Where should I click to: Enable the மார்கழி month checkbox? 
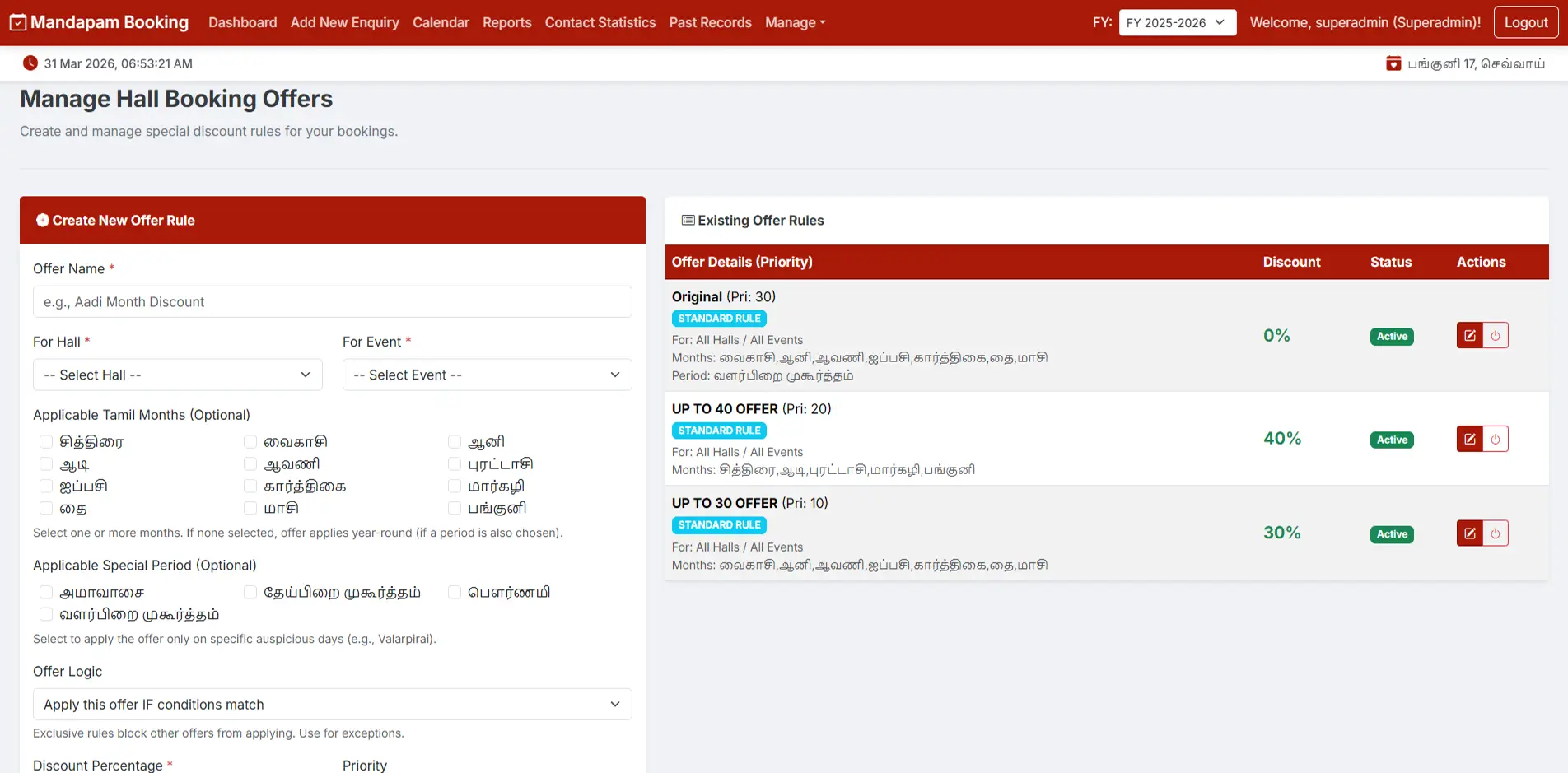point(455,487)
